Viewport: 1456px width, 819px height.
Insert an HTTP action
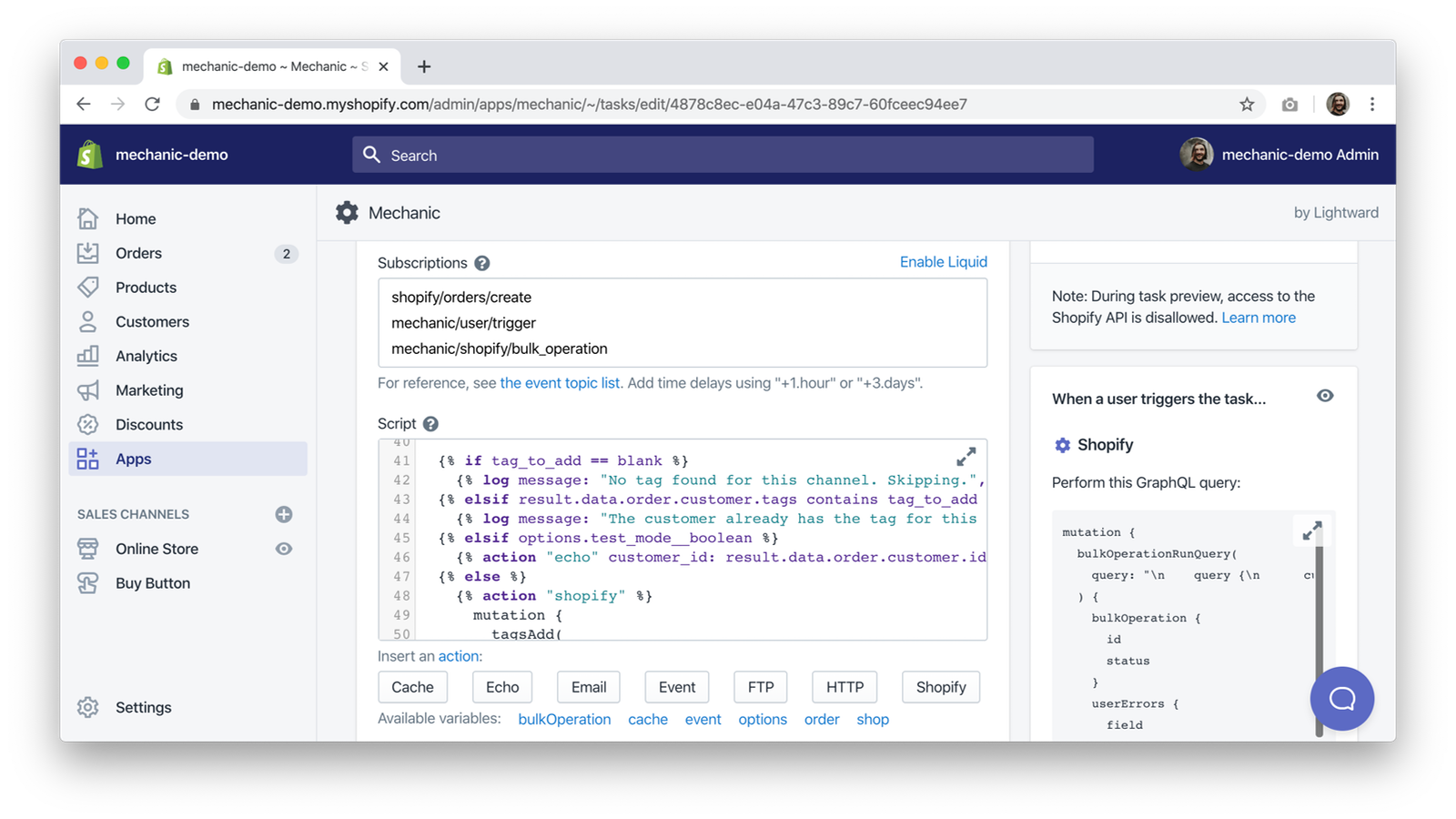coord(844,687)
